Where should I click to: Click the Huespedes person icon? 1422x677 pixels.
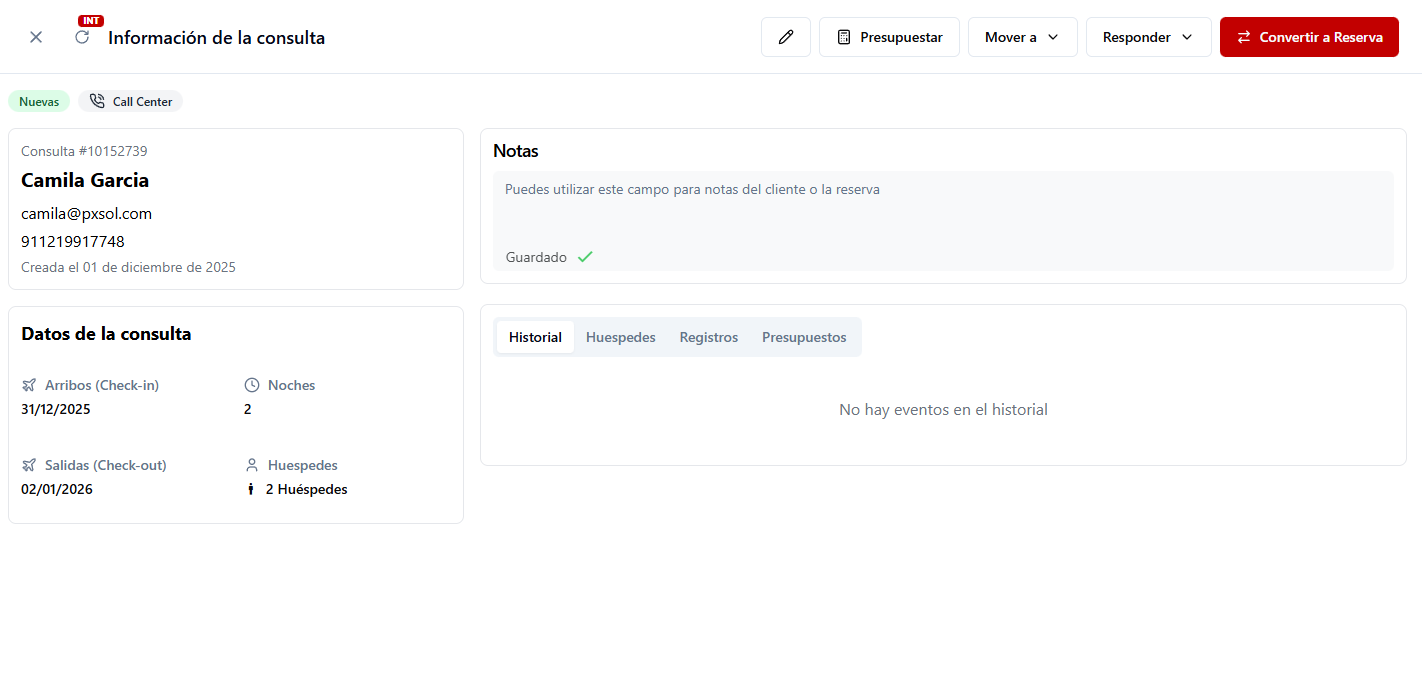point(252,465)
